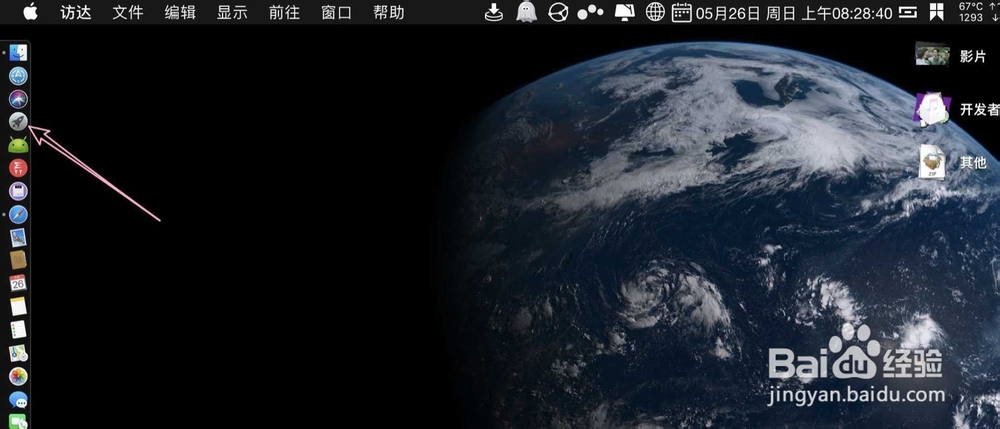Open the 显示 menu
The height and width of the screenshot is (429, 1000).
click(x=232, y=12)
